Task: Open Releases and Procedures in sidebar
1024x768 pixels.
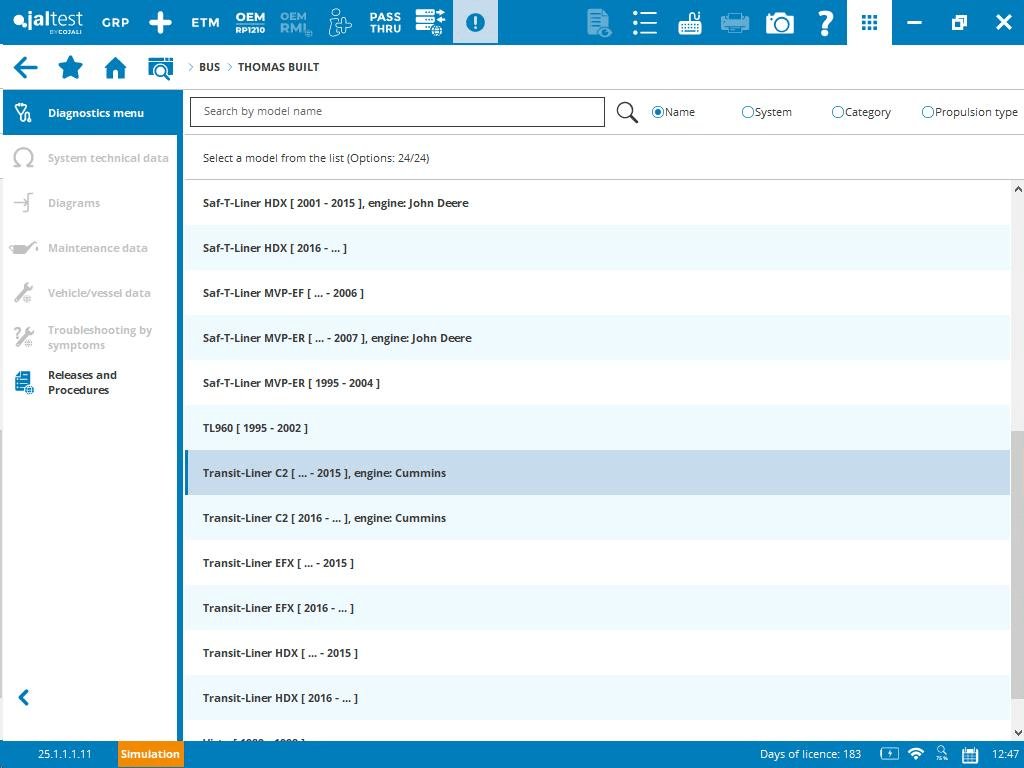Action: tap(82, 382)
